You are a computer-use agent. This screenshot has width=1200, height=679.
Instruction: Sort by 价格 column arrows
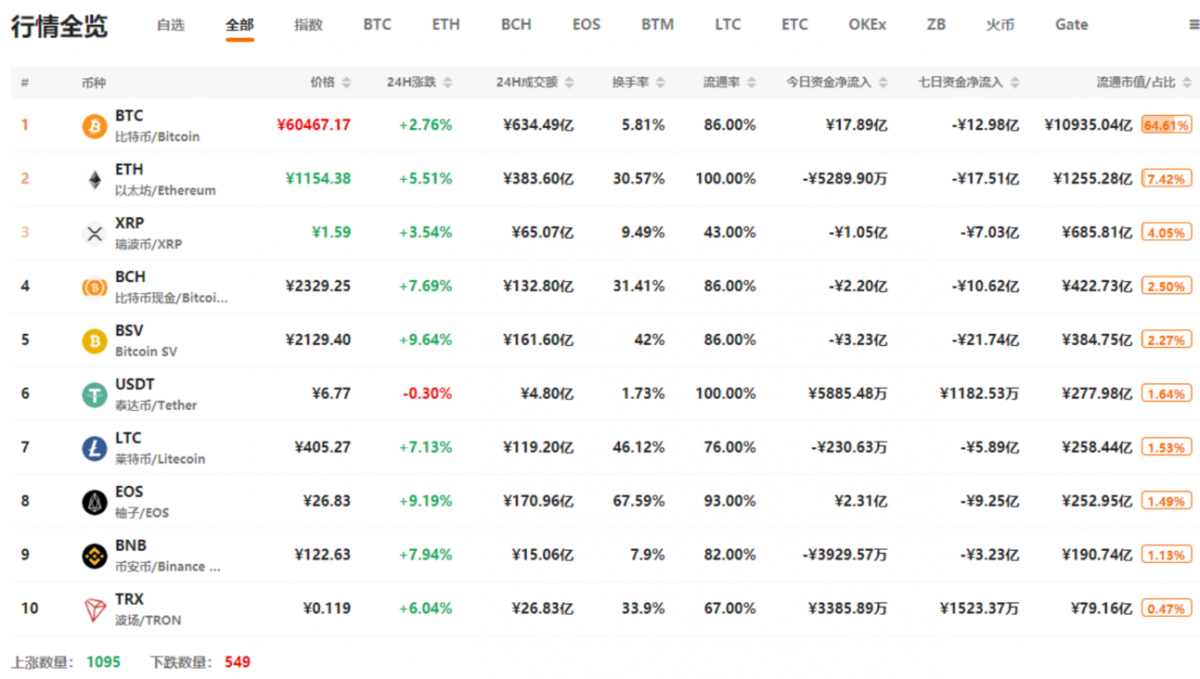click(x=346, y=82)
